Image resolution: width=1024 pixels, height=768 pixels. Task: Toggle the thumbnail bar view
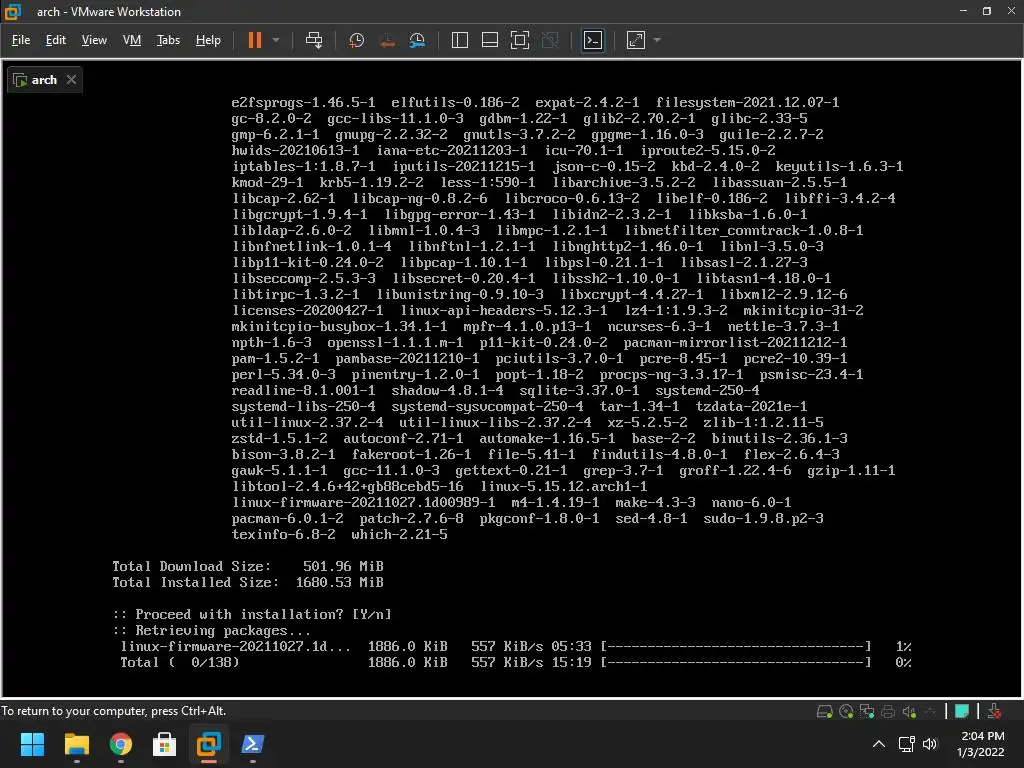(x=490, y=40)
